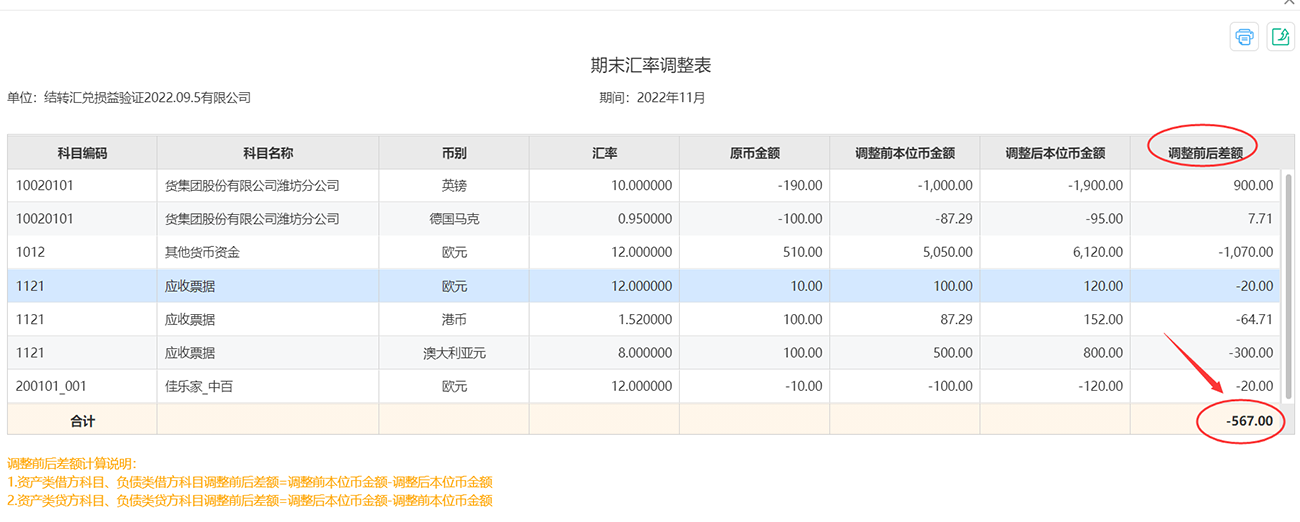Viewport: 1300px width, 522px height.
Task: Select the 其他货币资金 row name cell
Action: click(x=202, y=253)
